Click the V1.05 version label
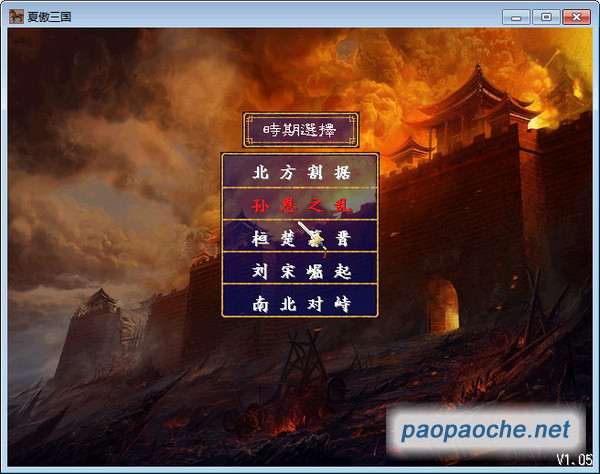The height and width of the screenshot is (474, 600). click(x=574, y=459)
